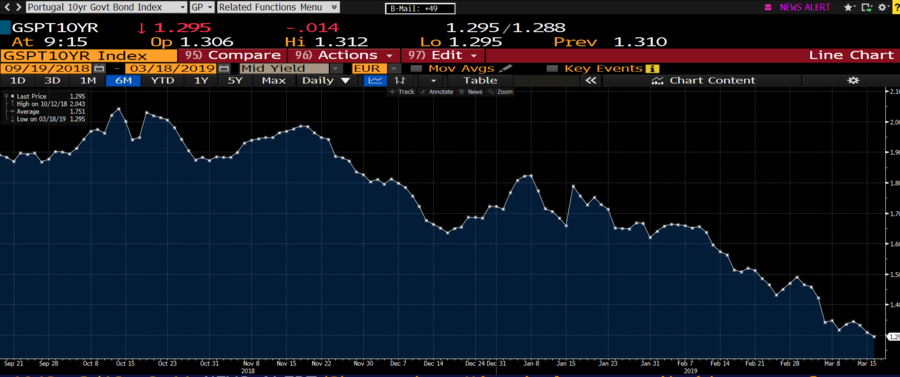Image resolution: width=900 pixels, height=377 pixels.
Task: Click the Key Events info icon
Action: click(x=653, y=68)
